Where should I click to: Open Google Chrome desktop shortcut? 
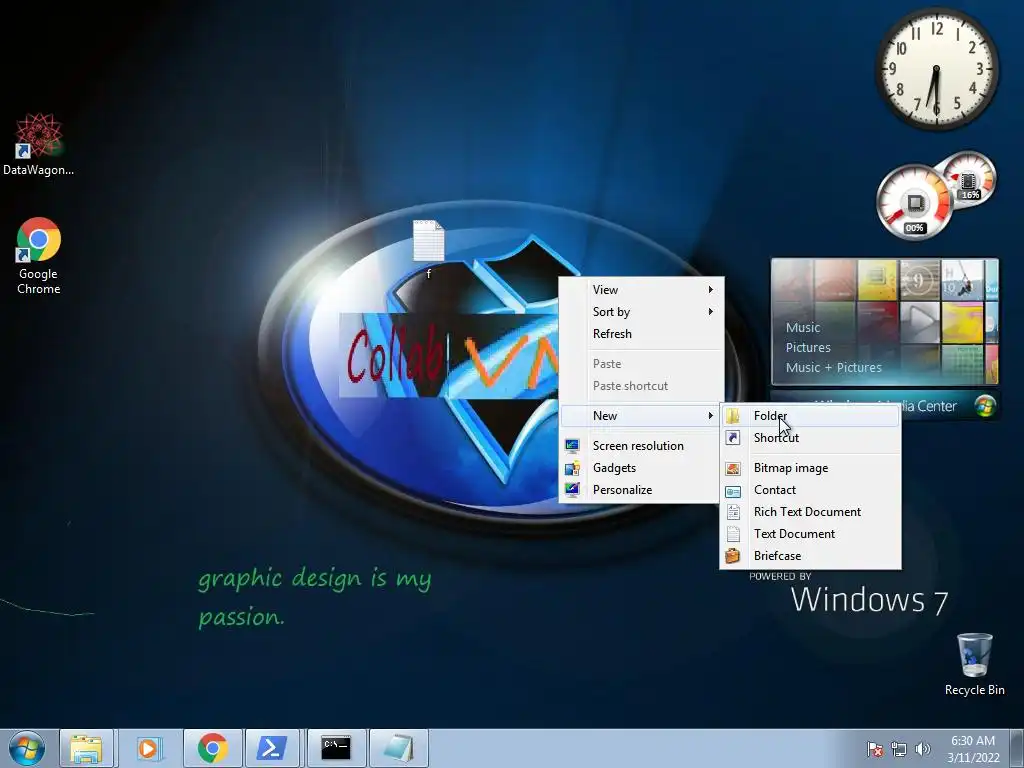[39, 255]
